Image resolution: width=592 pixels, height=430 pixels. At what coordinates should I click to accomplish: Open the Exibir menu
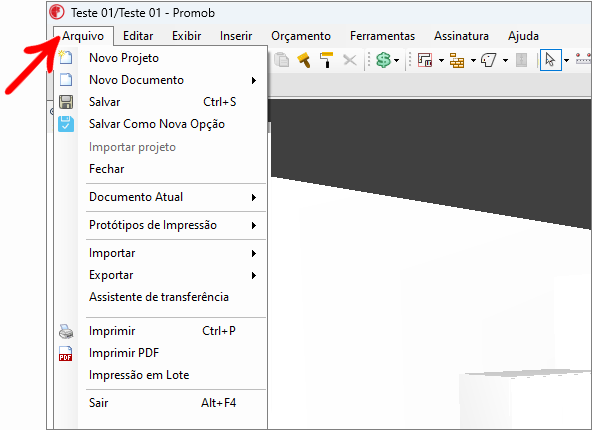(x=187, y=36)
